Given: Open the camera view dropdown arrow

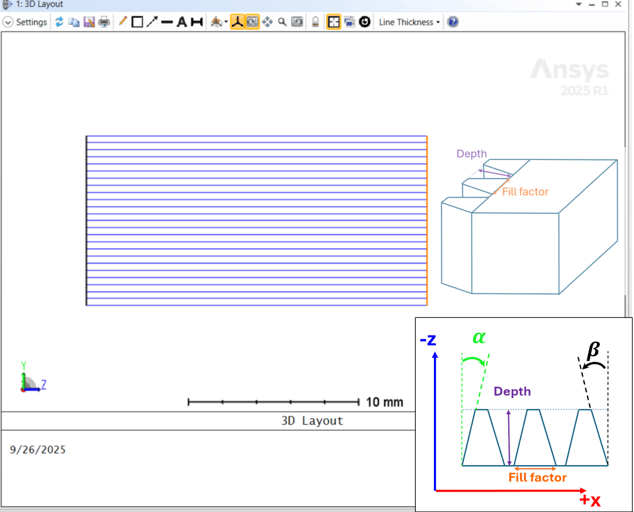Looking at the screenshot, I should [226, 22].
